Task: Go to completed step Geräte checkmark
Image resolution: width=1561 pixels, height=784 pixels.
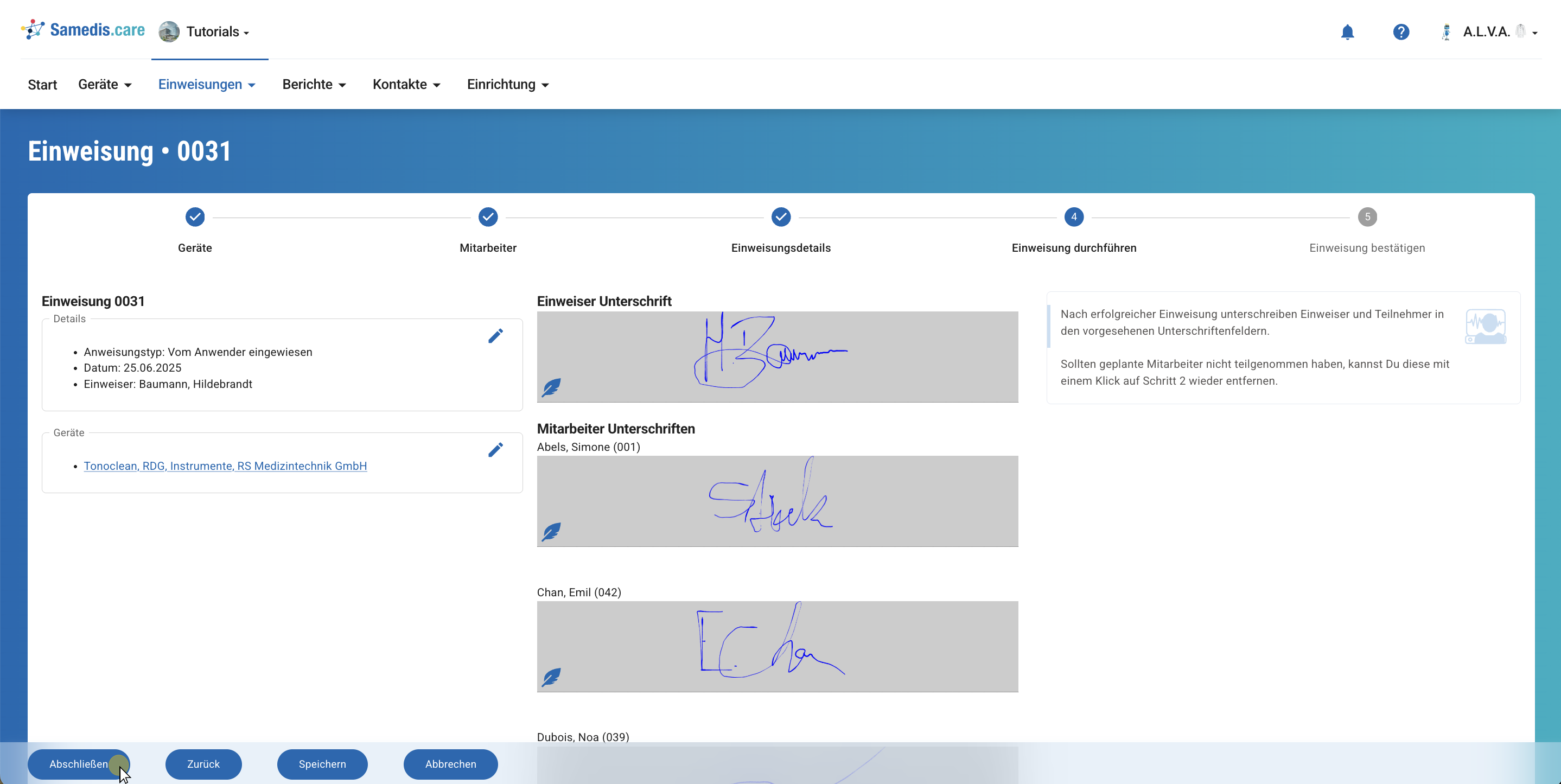Action: [x=195, y=217]
